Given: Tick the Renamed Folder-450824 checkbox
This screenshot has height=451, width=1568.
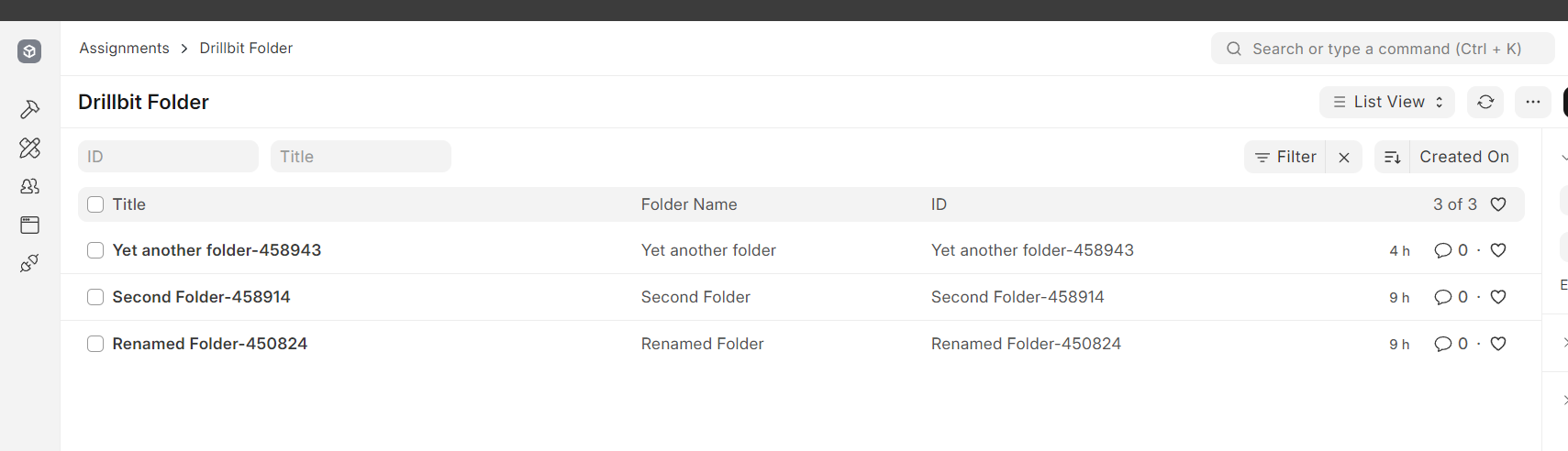Looking at the screenshot, I should (x=95, y=344).
